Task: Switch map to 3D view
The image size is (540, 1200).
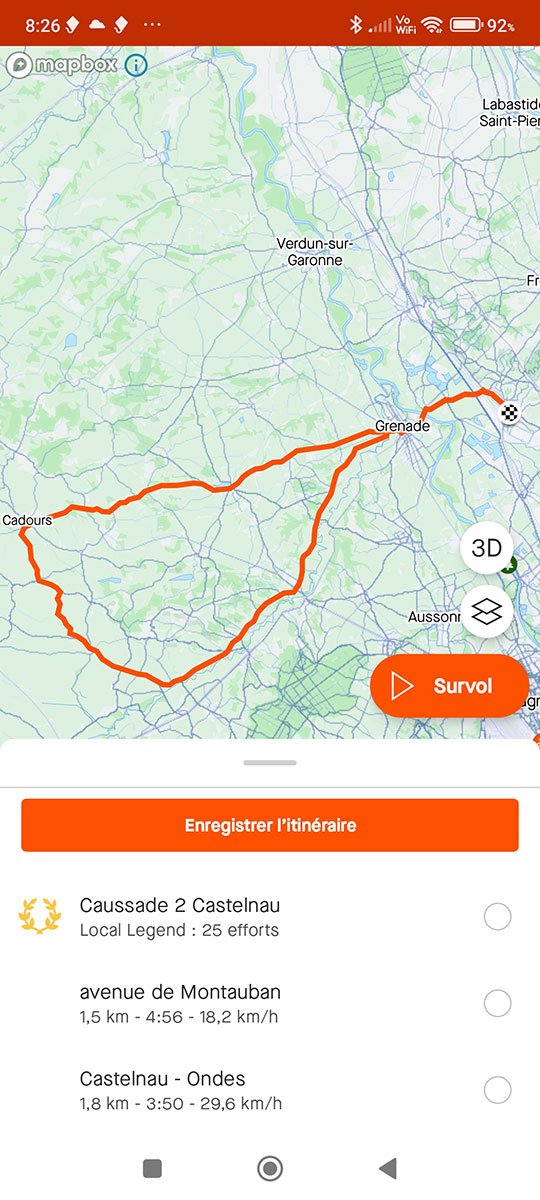Action: (x=486, y=548)
